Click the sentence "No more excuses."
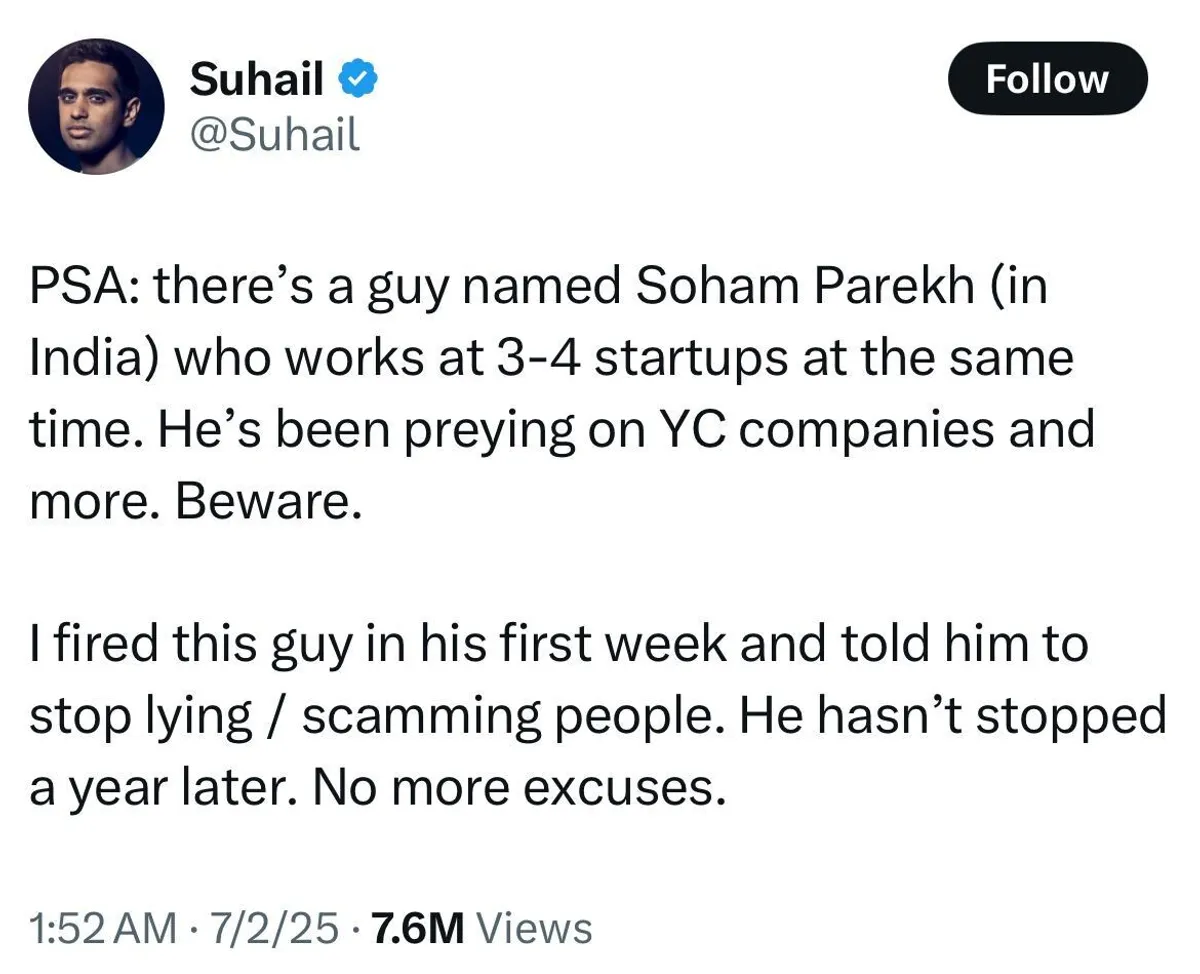1200x974 pixels. click(x=517, y=788)
